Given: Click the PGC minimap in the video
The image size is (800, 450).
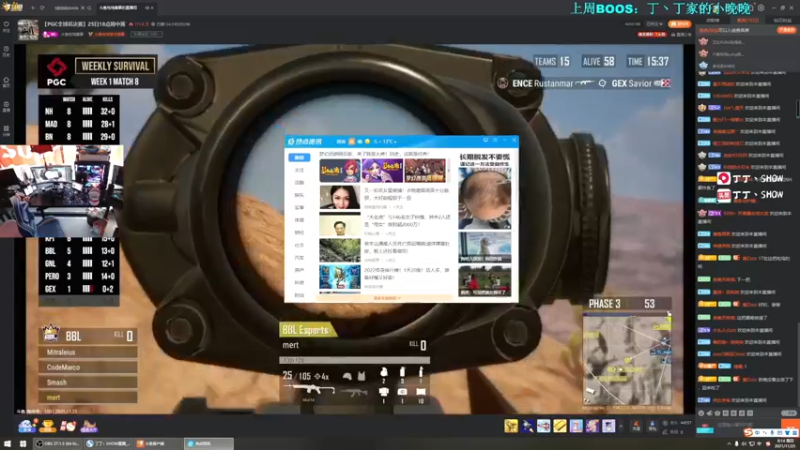Looking at the screenshot, I should pos(627,360).
